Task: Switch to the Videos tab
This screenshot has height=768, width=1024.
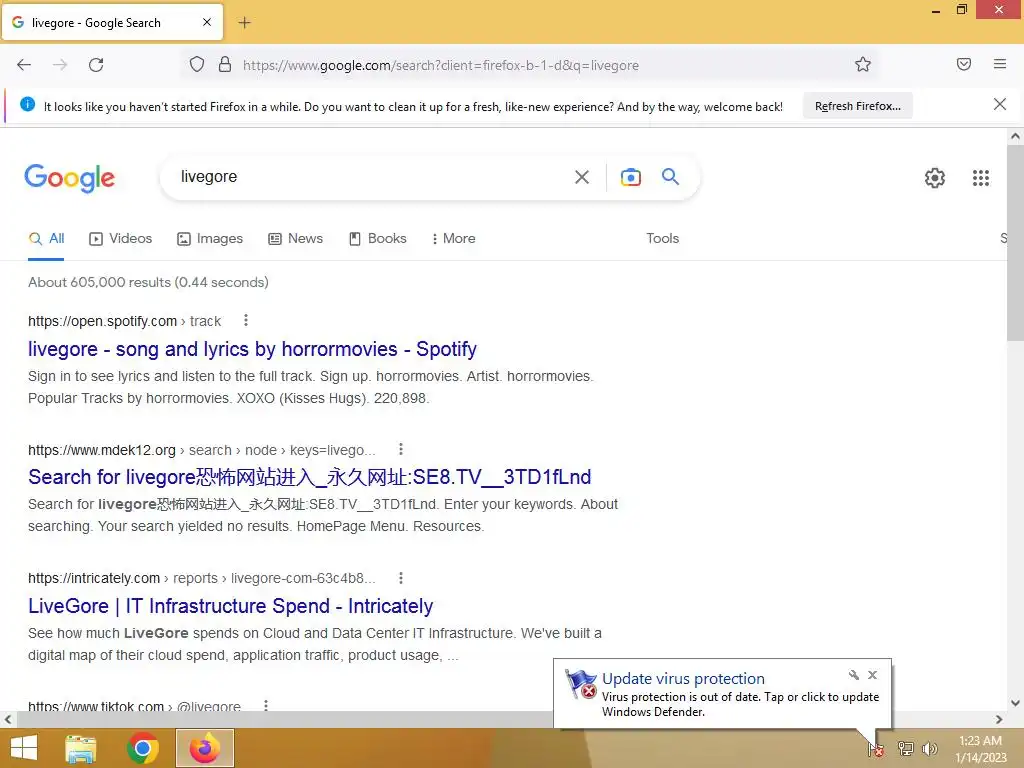Action: click(120, 239)
